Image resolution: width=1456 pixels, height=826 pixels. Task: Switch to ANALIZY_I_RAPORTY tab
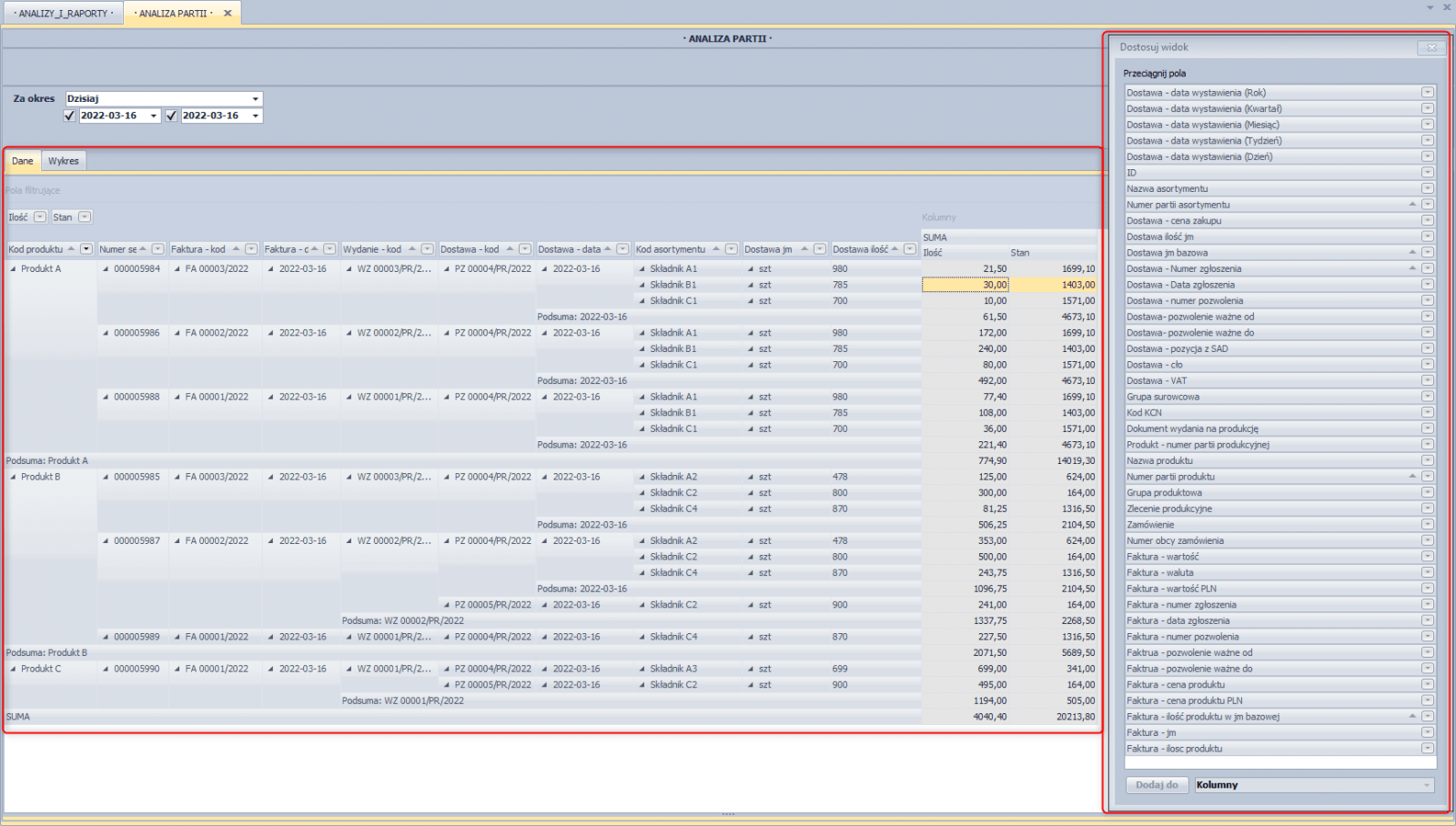click(64, 14)
